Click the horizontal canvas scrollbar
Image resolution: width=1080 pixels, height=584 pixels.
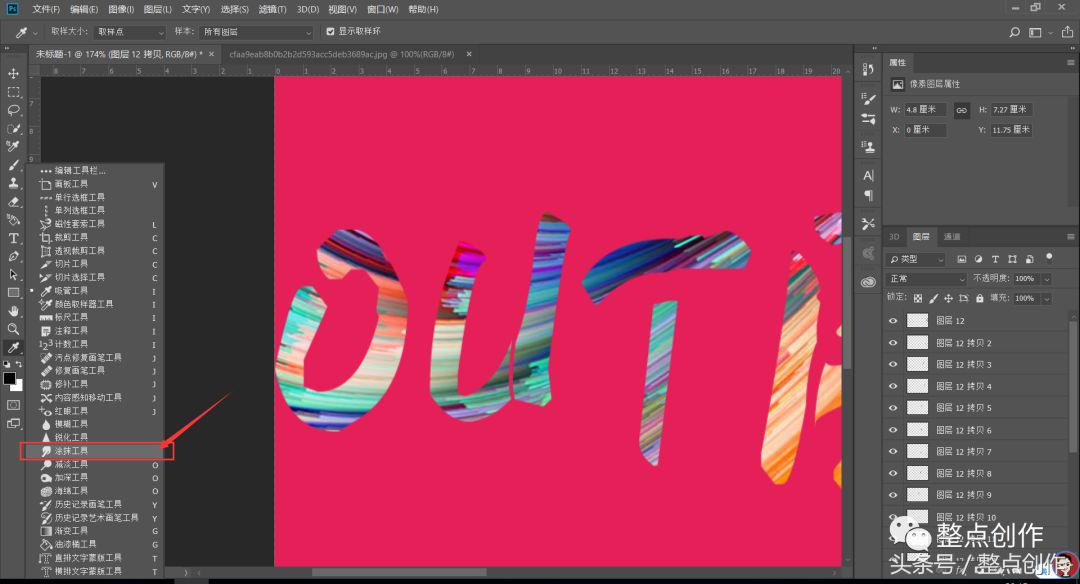(x=399, y=572)
